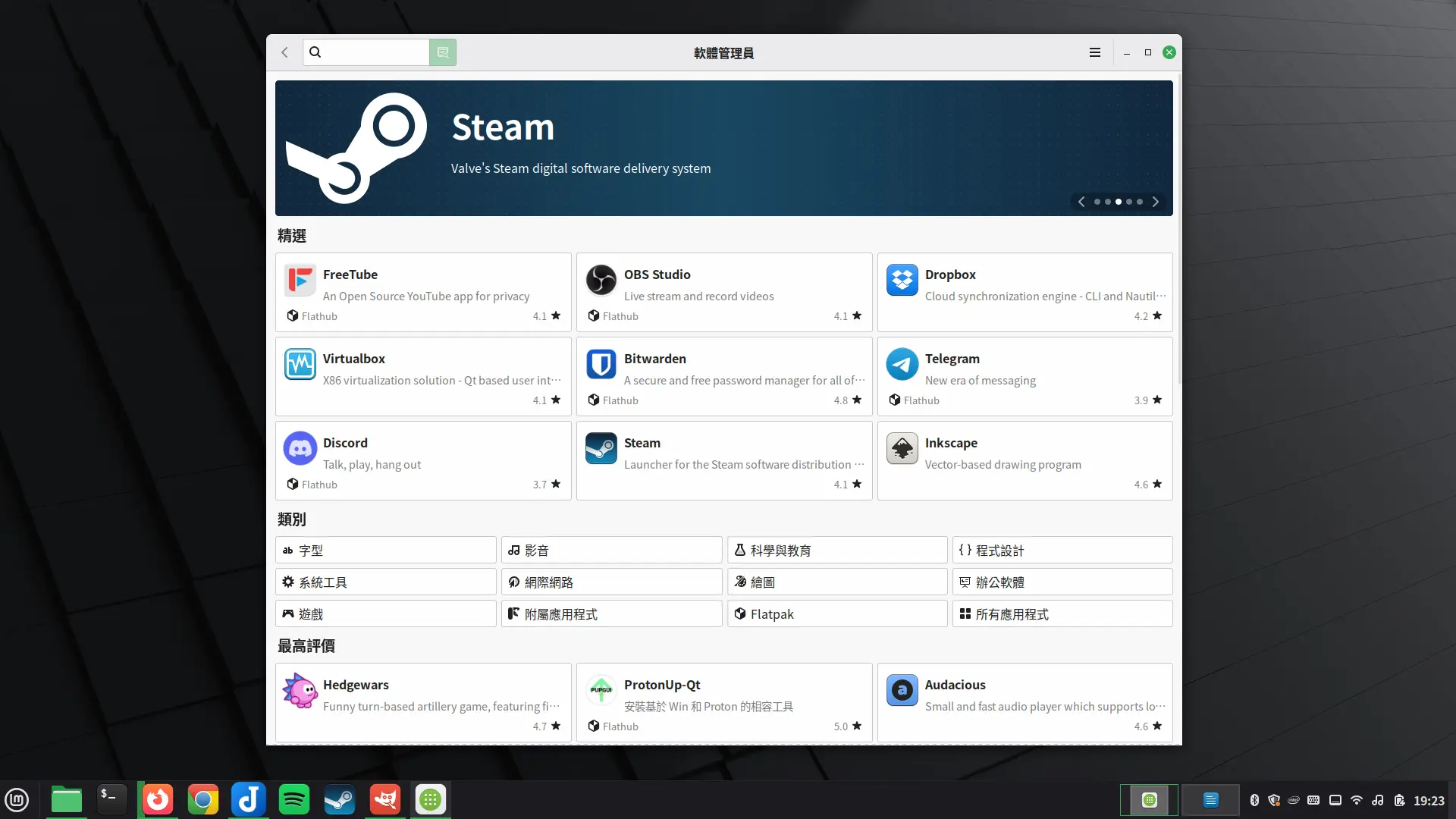
Task: Open the Bitwarden app tile
Action: [x=723, y=376]
